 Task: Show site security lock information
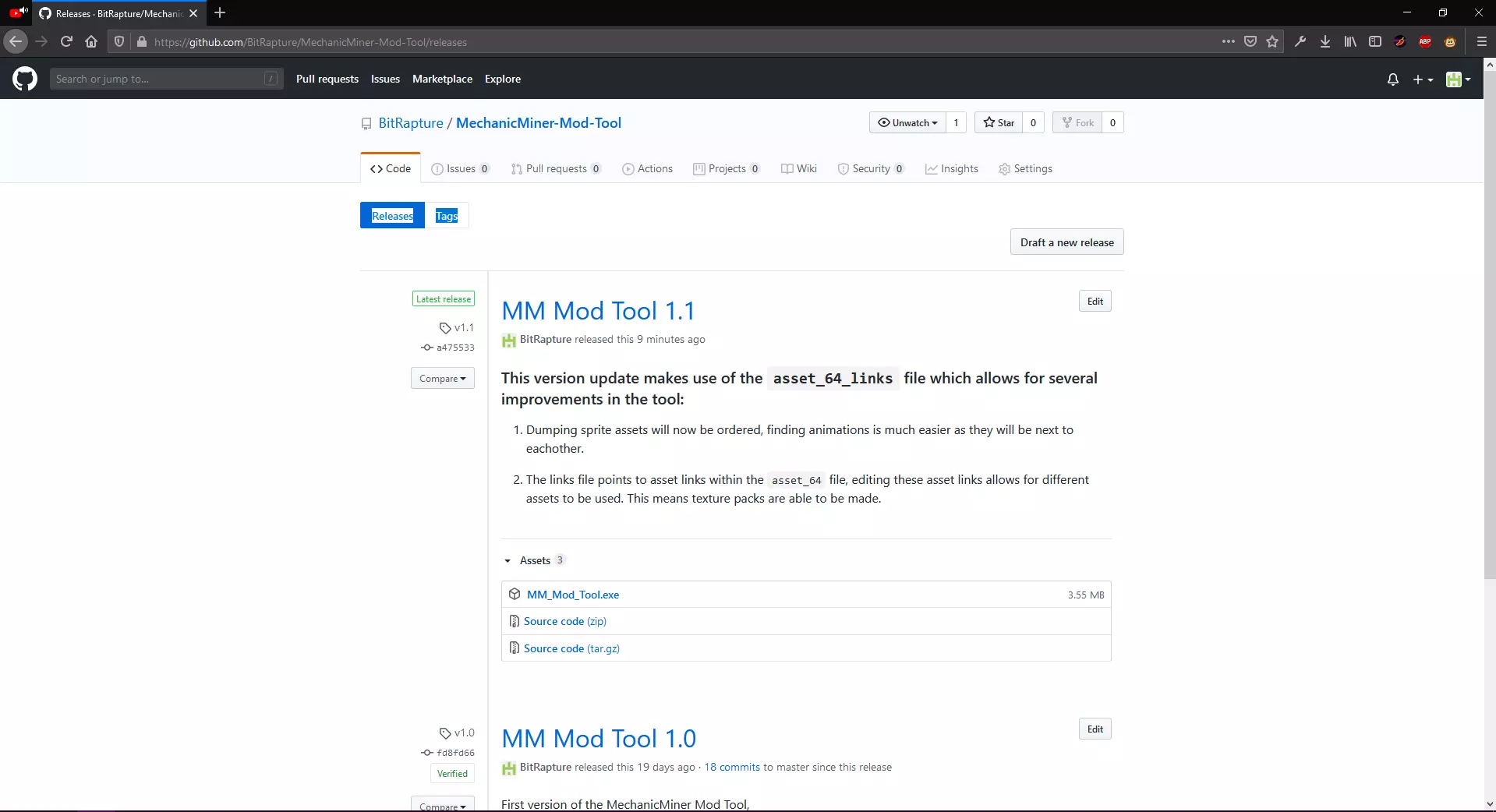pos(142,42)
